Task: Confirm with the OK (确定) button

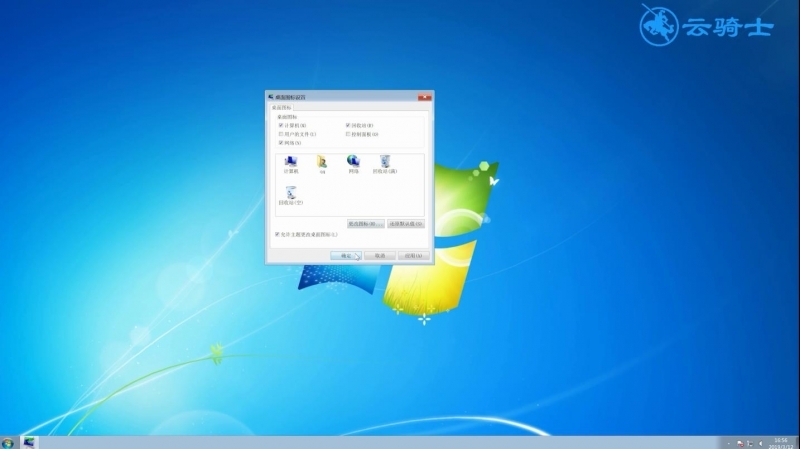Action: (346, 256)
